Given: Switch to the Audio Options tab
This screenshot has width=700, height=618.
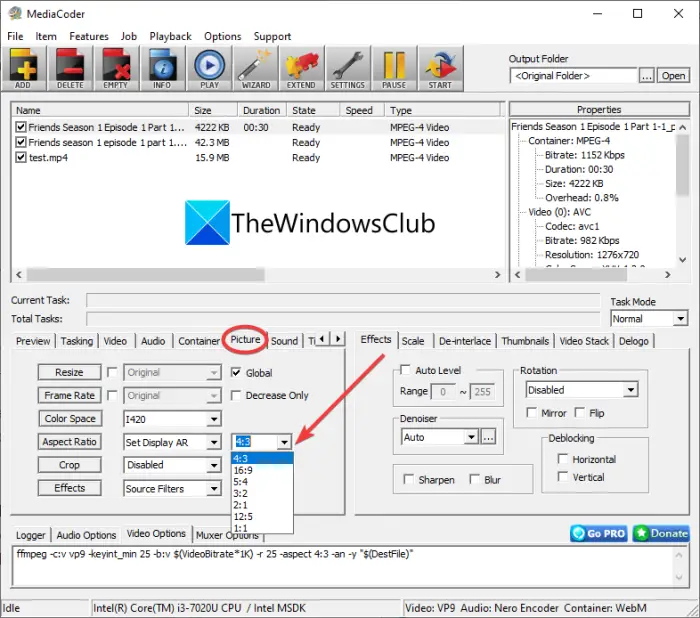Looking at the screenshot, I should tap(86, 535).
